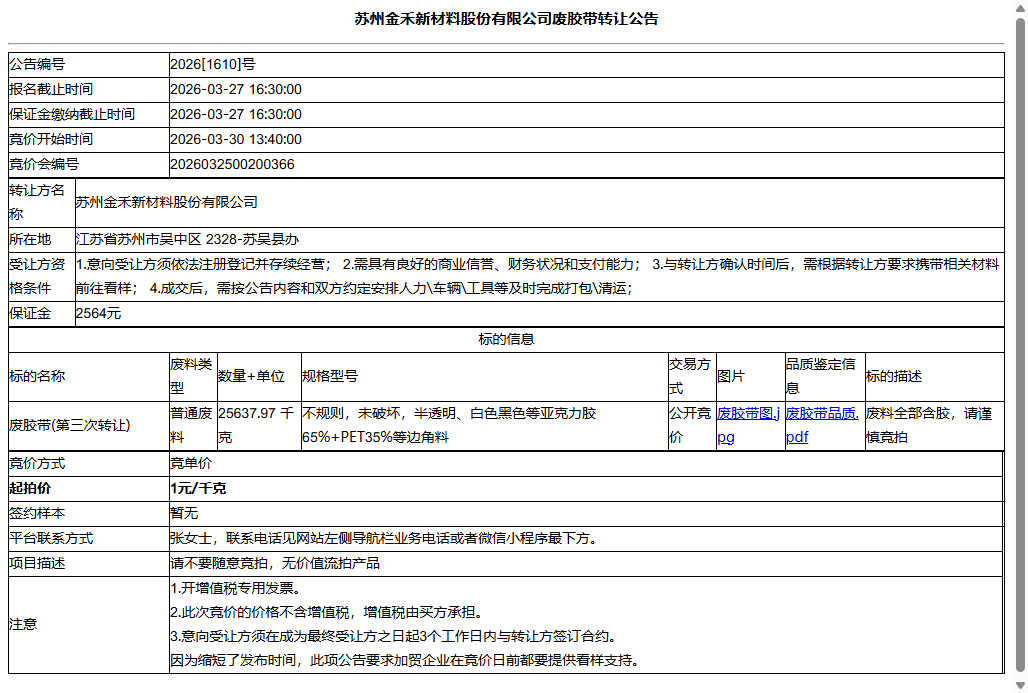1028x693 pixels.
Task: Select the 起拍价 value 1元/千克
Action: [x=195, y=489]
